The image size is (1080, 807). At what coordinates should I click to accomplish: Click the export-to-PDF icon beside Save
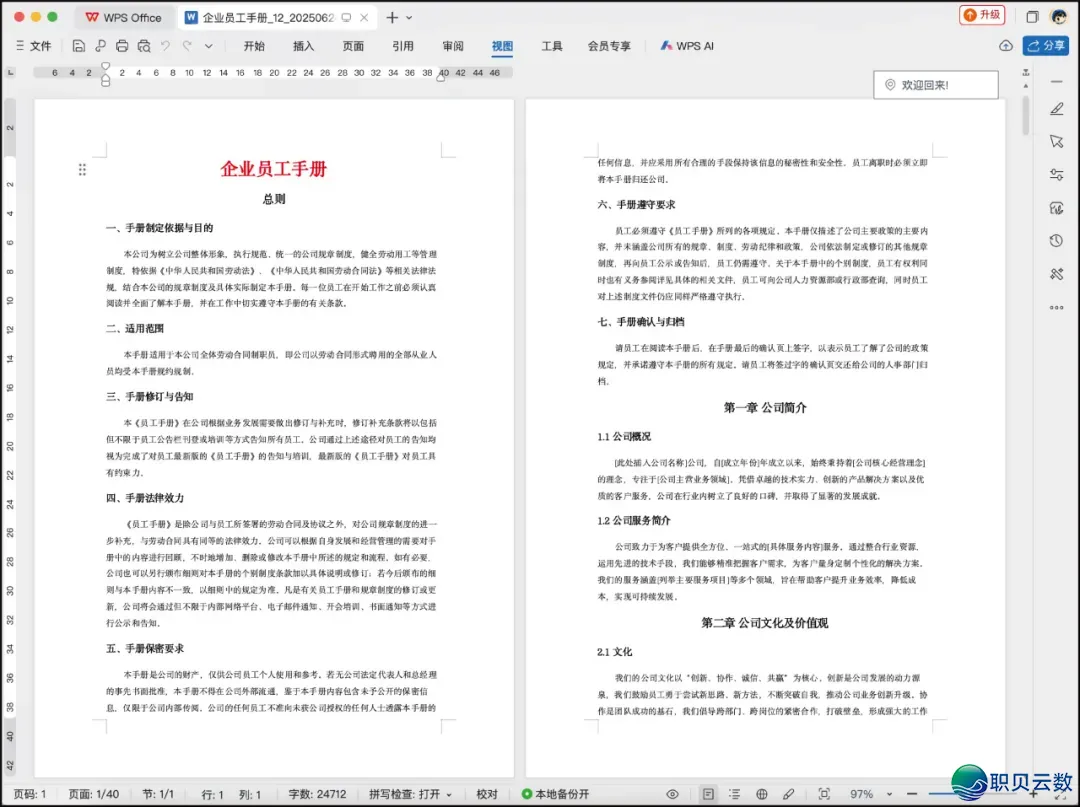[x=101, y=46]
